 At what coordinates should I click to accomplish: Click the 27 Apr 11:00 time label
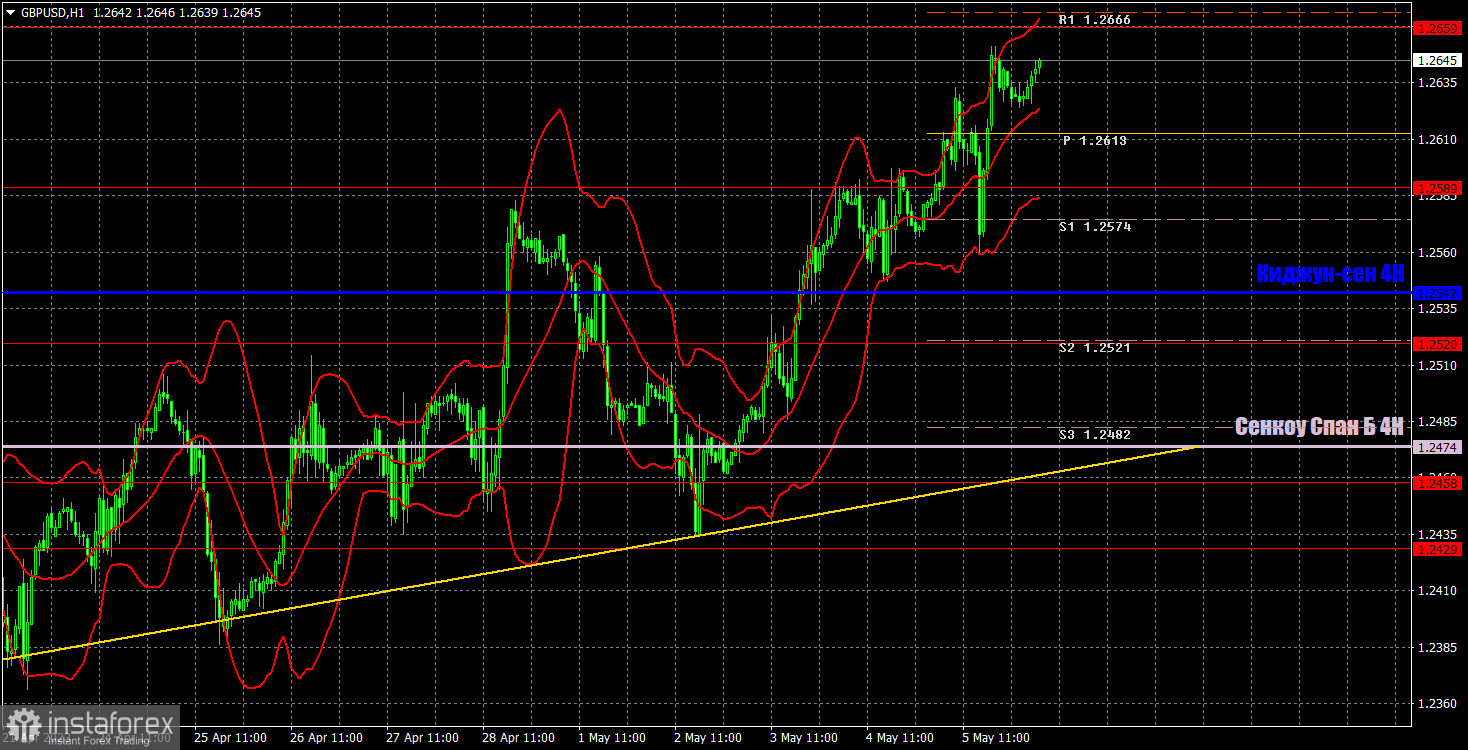point(422,738)
